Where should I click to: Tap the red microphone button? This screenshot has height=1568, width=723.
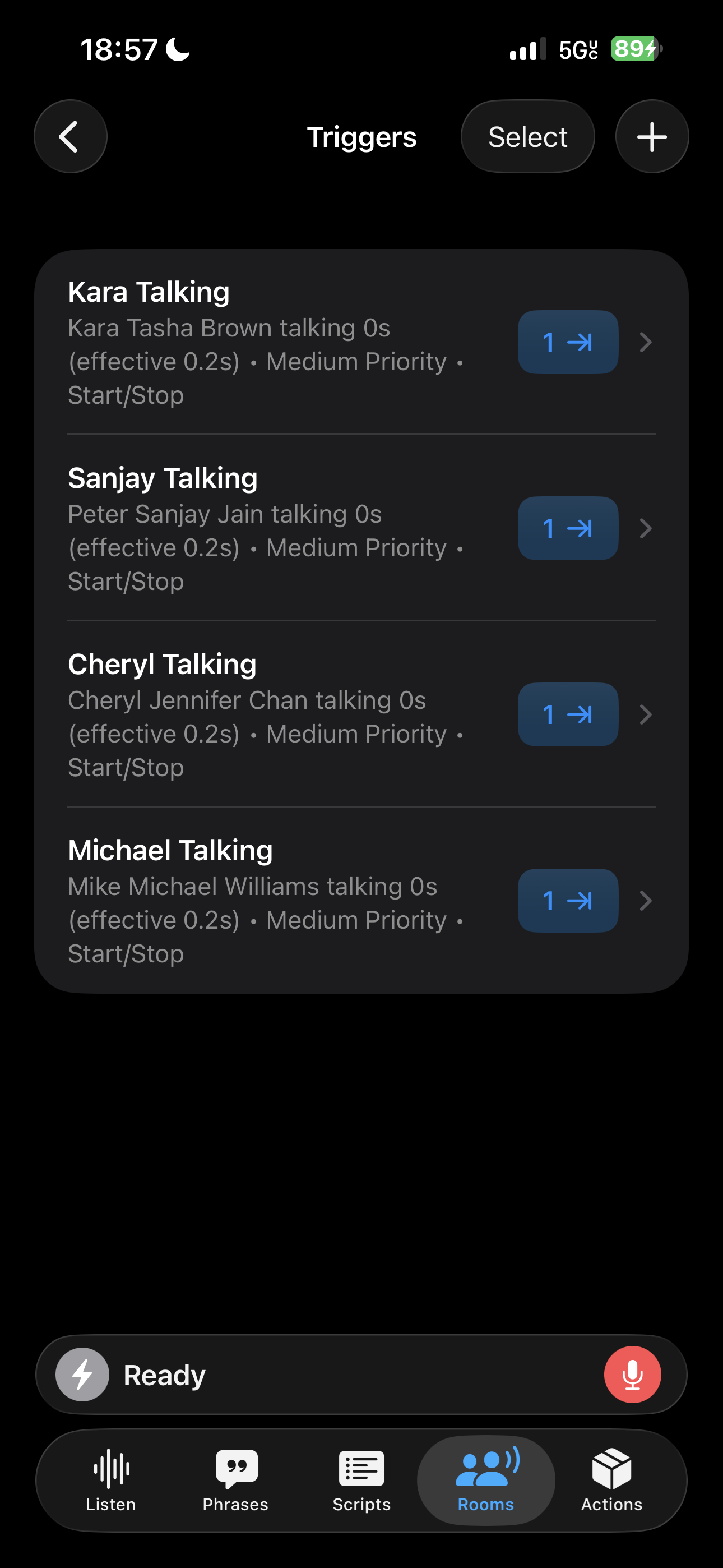[632, 1375]
